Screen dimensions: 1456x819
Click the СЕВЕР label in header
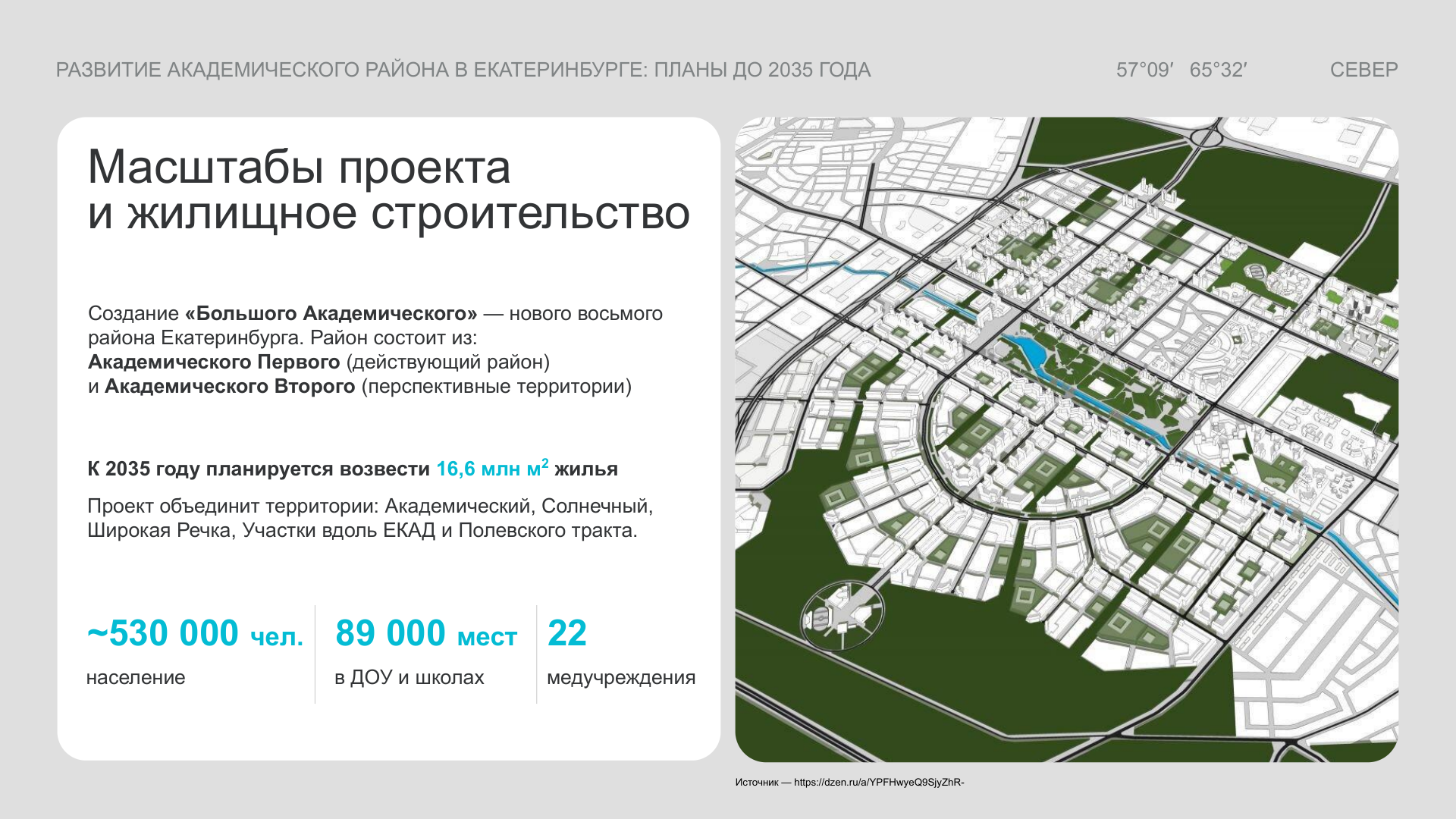(1363, 70)
